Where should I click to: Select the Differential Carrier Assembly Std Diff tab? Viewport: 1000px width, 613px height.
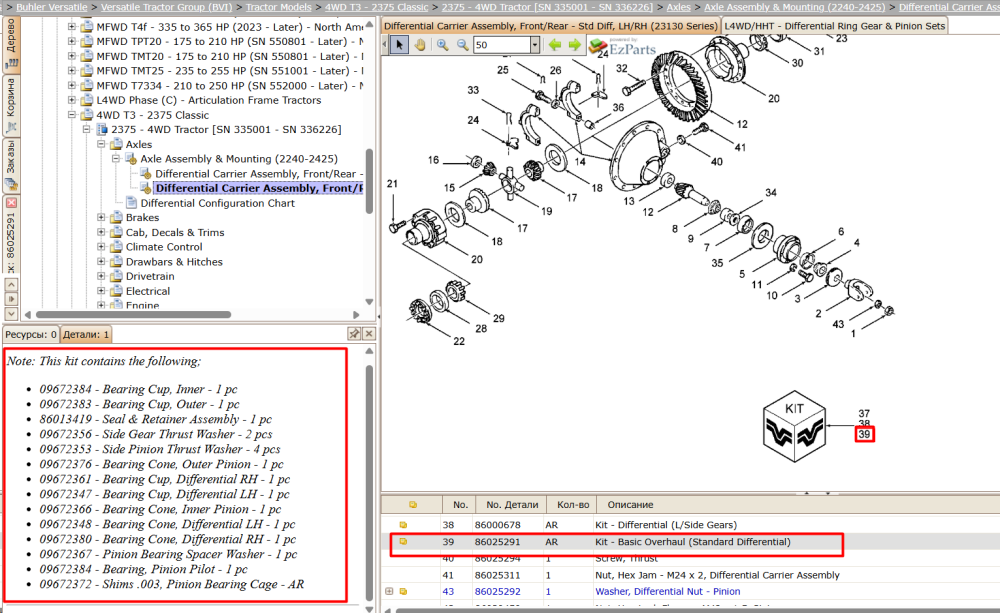pos(551,26)
